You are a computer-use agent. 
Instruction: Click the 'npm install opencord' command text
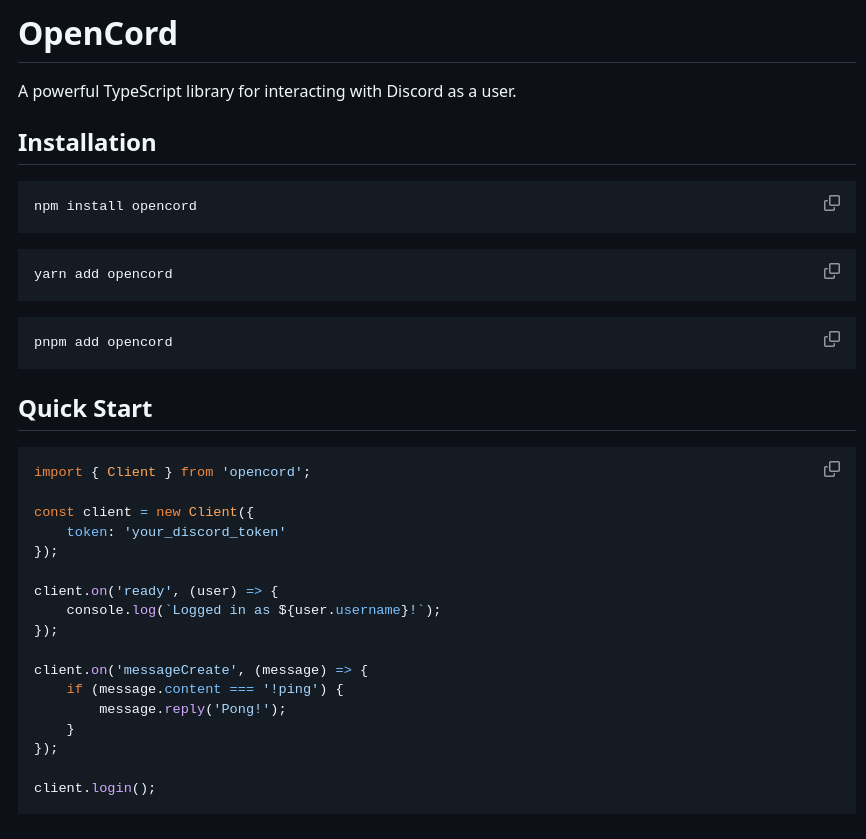pos(115,206)
